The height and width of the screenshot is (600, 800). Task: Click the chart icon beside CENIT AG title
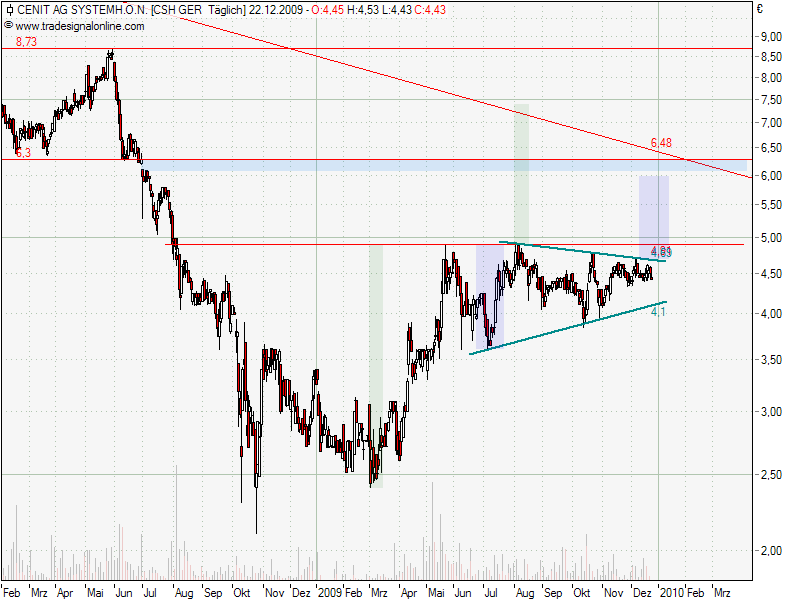tap(8, 9)
